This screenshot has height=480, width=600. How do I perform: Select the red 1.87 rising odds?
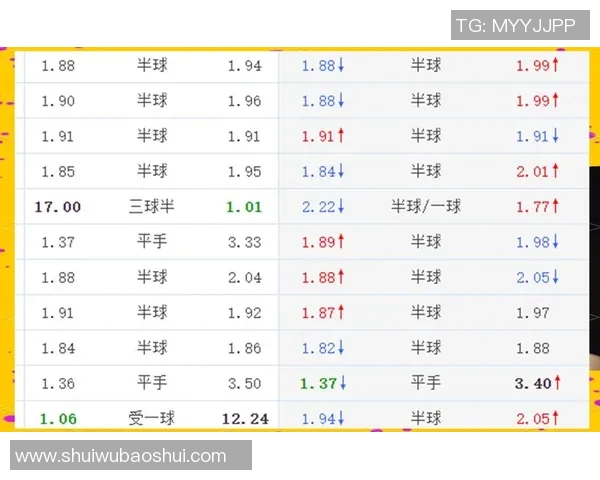coord(323,313)
